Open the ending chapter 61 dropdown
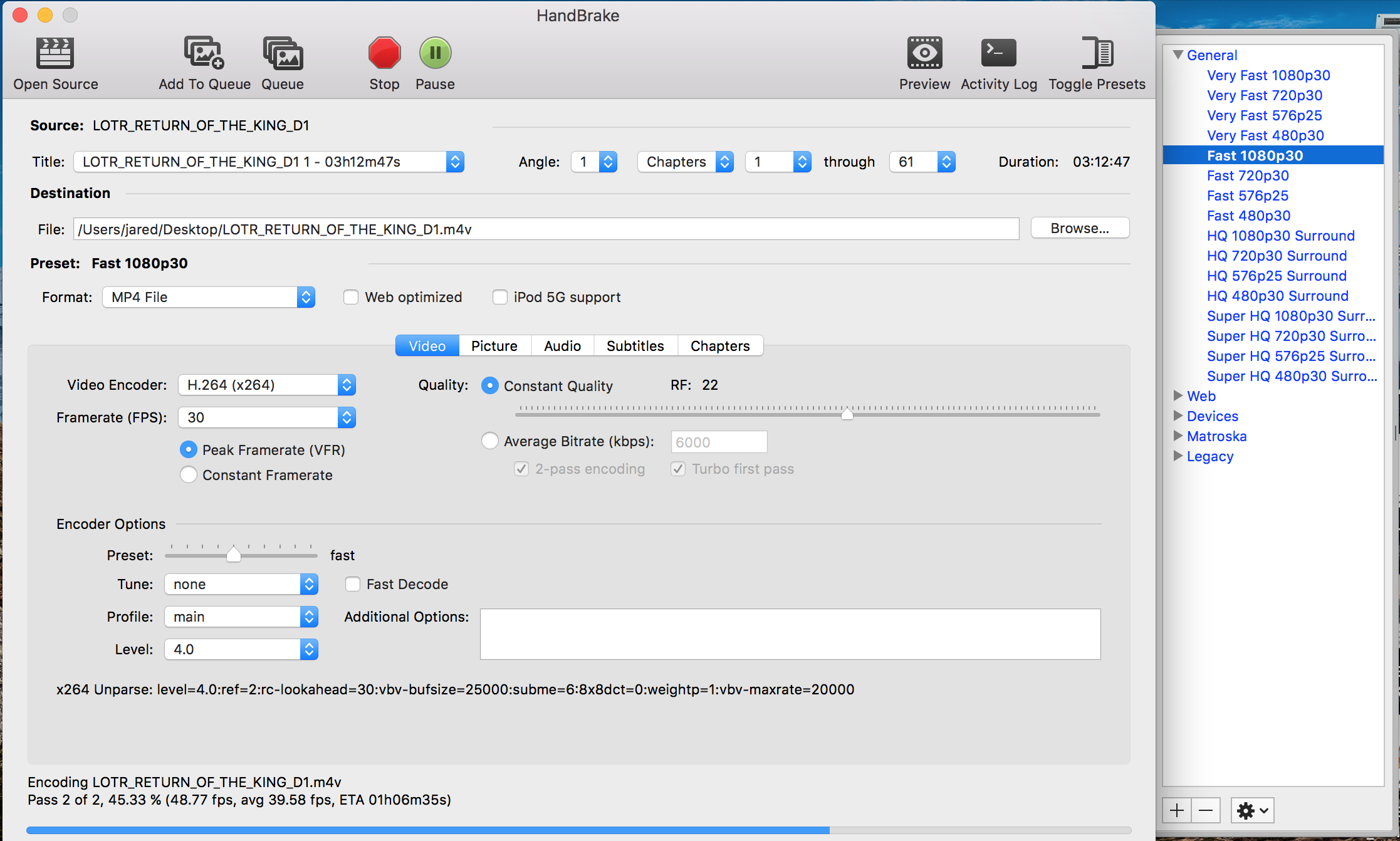 pos(922,162)
